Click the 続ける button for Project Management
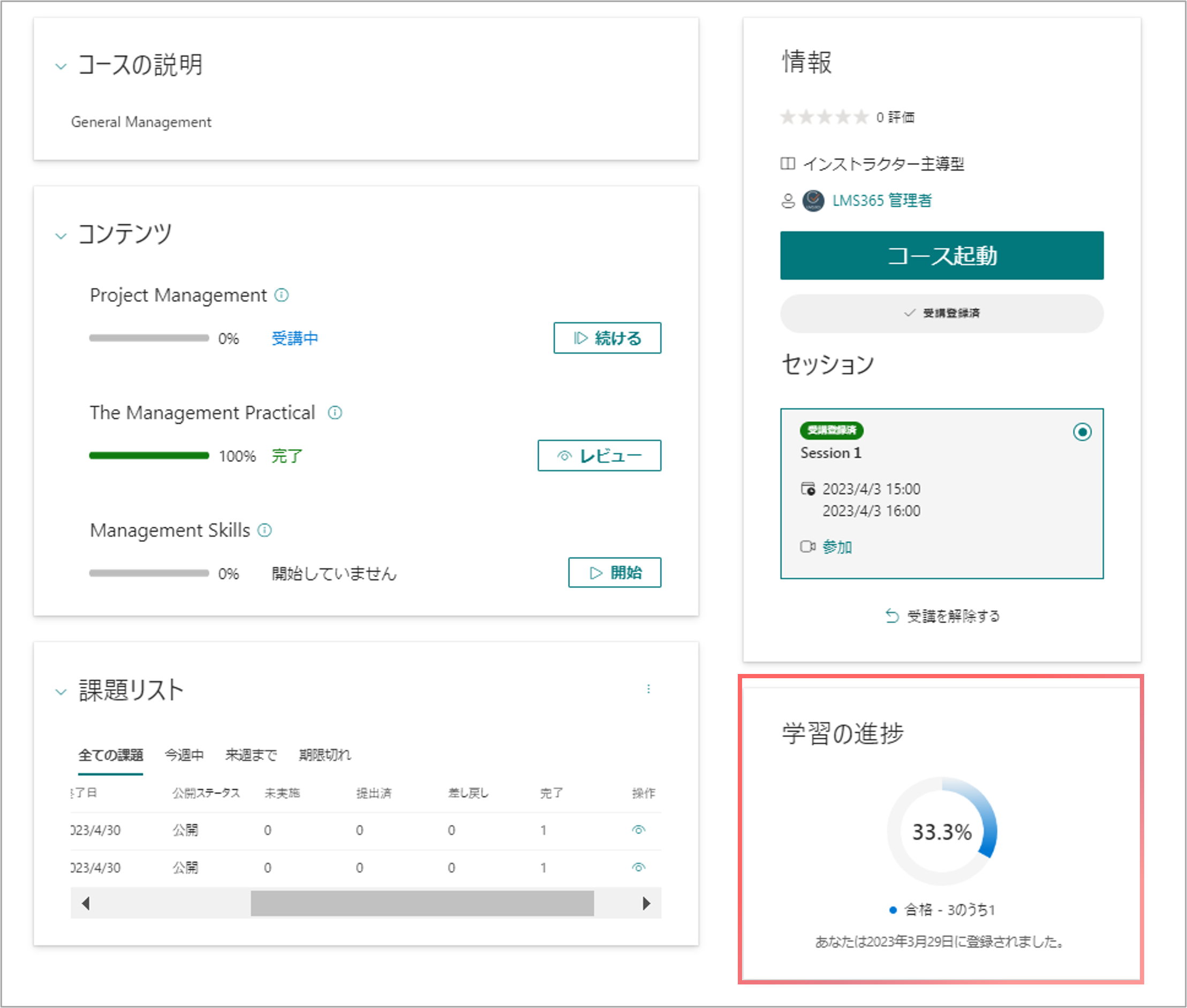 pos(607,338)
